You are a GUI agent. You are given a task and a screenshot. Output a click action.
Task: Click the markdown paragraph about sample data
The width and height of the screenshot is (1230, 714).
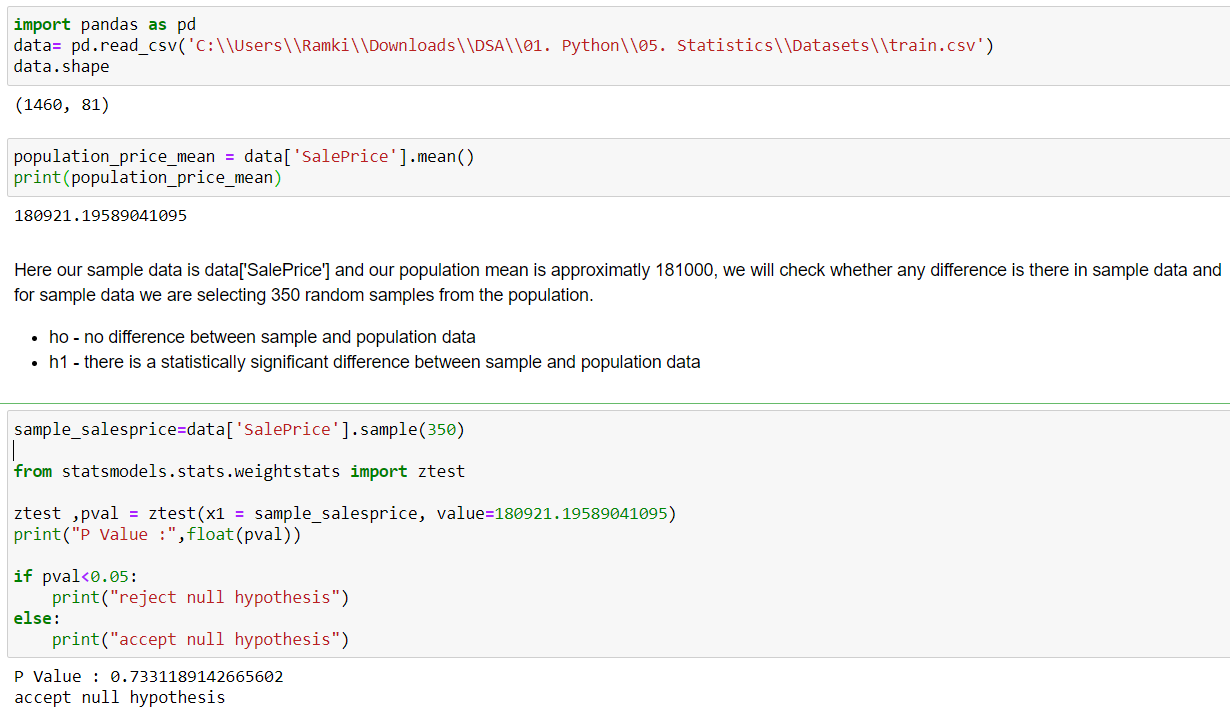click(617, 282)
